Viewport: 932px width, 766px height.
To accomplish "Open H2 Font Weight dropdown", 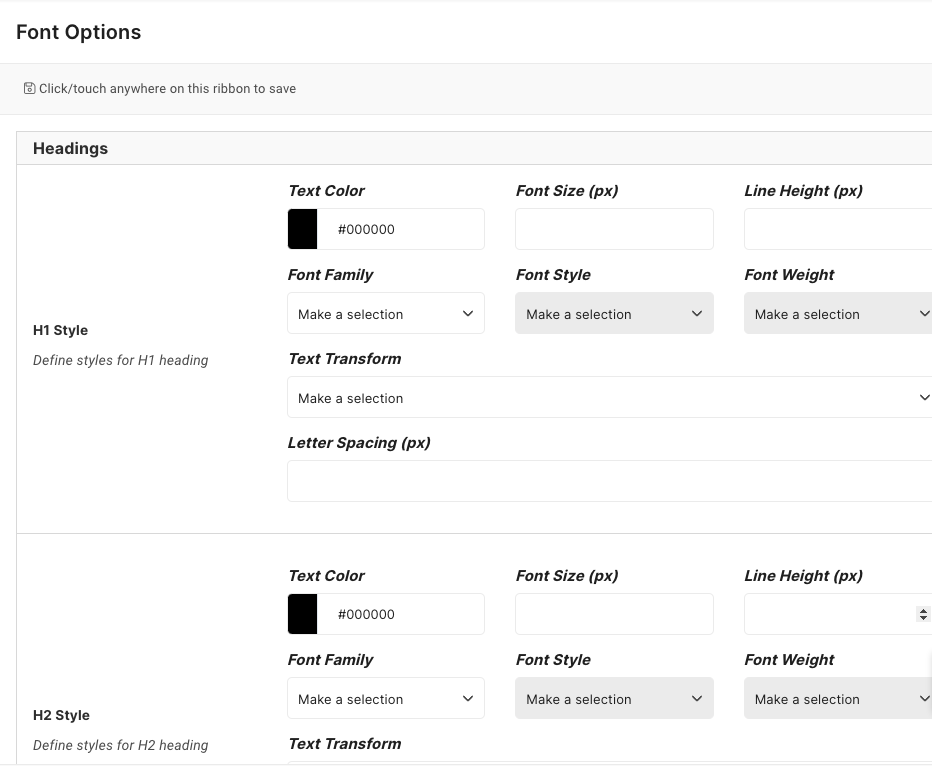I will [838, 698].
